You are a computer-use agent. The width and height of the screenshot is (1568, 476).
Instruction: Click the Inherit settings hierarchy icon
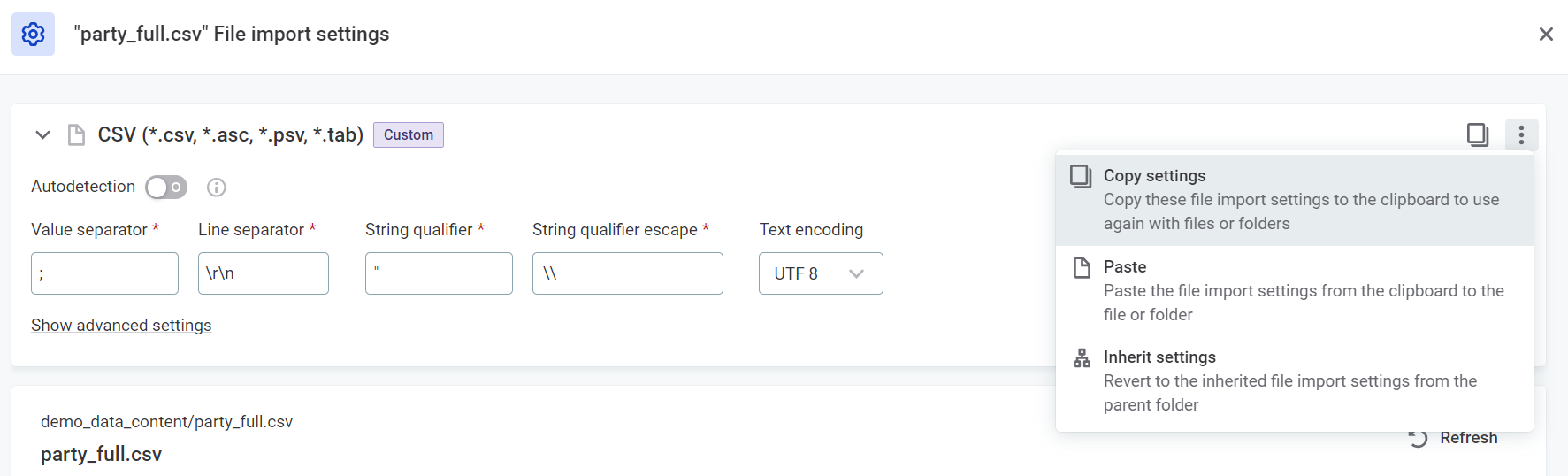click(x=1082, y=357)
